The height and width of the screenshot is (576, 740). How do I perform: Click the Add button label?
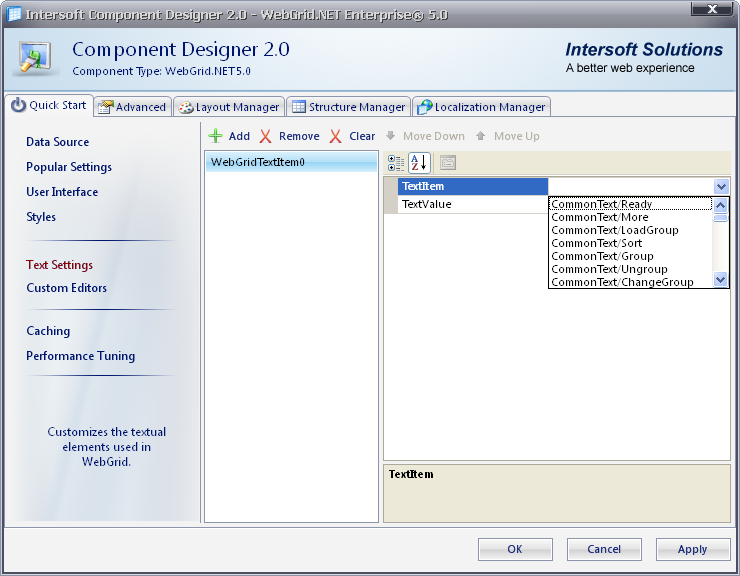pyautogui.click(x=239, y=136)
